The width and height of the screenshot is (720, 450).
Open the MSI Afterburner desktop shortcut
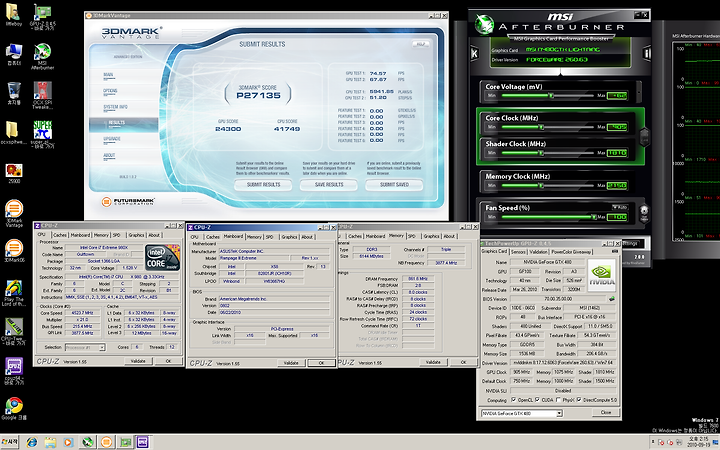click(43, 56)
